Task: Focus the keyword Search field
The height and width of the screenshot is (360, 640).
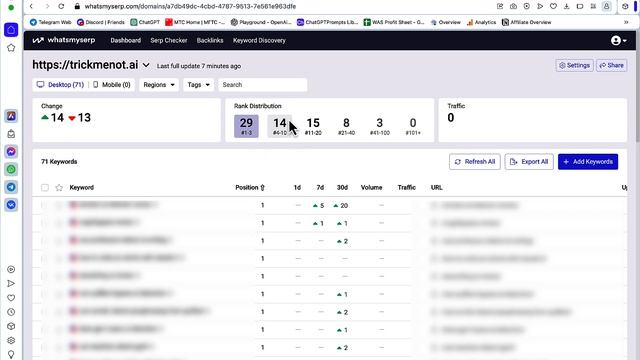Action: pyautogui.click(x=262, y=84)
